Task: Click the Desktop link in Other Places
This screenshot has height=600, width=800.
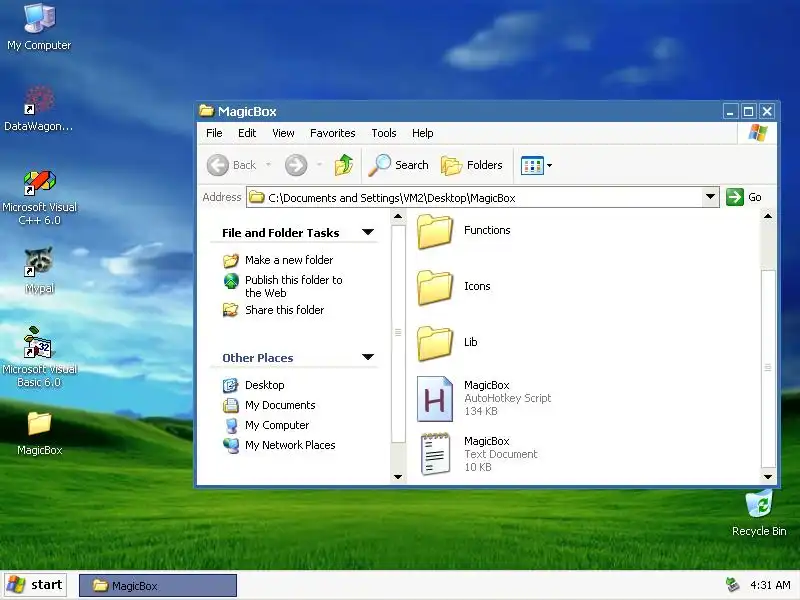Action: 264,385
